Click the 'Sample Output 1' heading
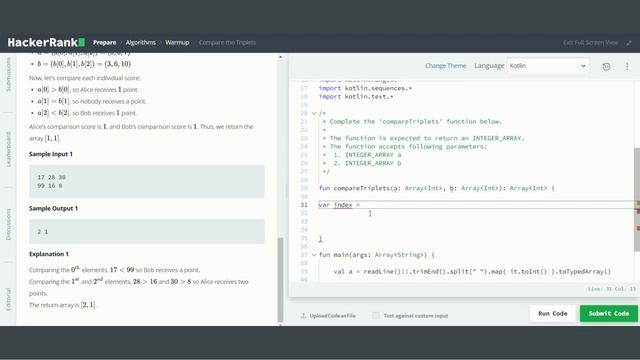Screen dimensions: 640x360 point(53,208)
